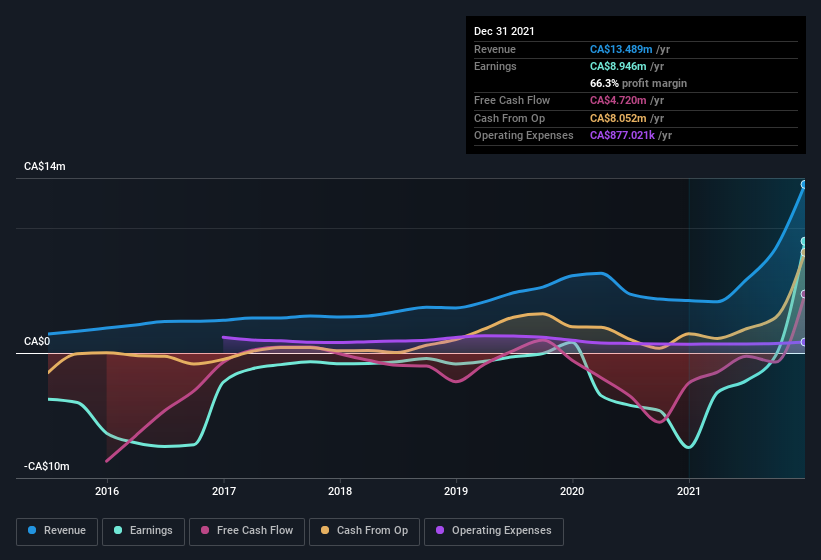
Task: Select the 2021 x-axis label
Action: (689, 491)
